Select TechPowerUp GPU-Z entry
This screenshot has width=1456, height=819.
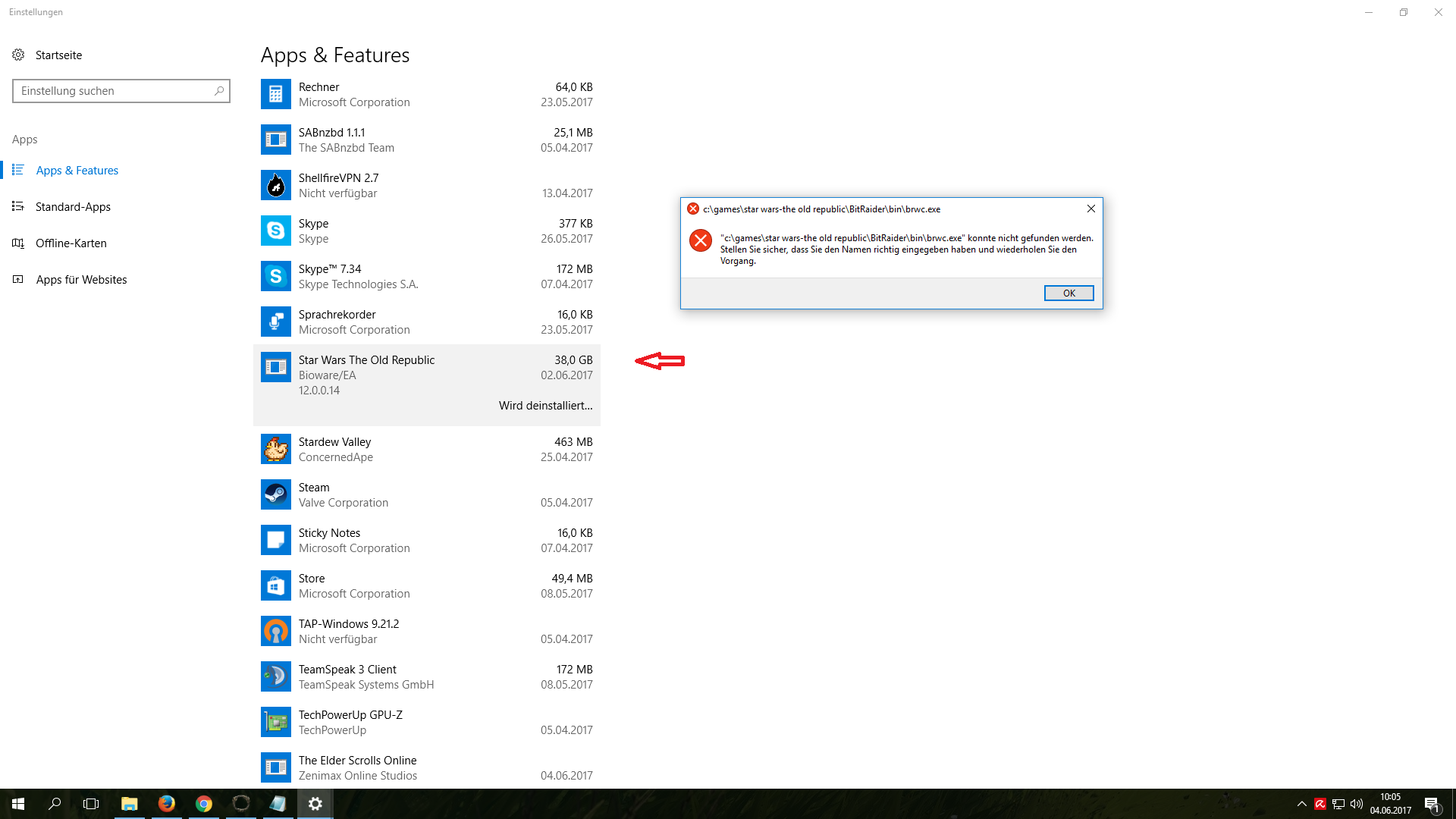click(427, 722)
